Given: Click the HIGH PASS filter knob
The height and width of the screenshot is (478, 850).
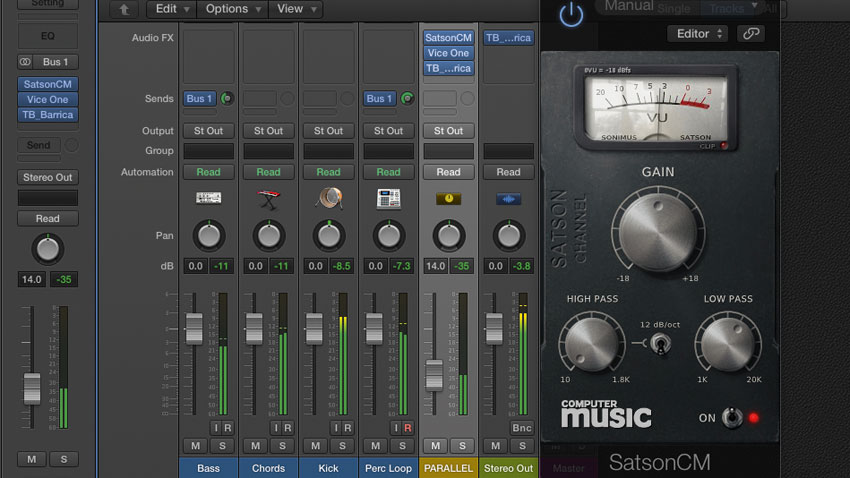Looking at the screenshot, I should [592, 344].
